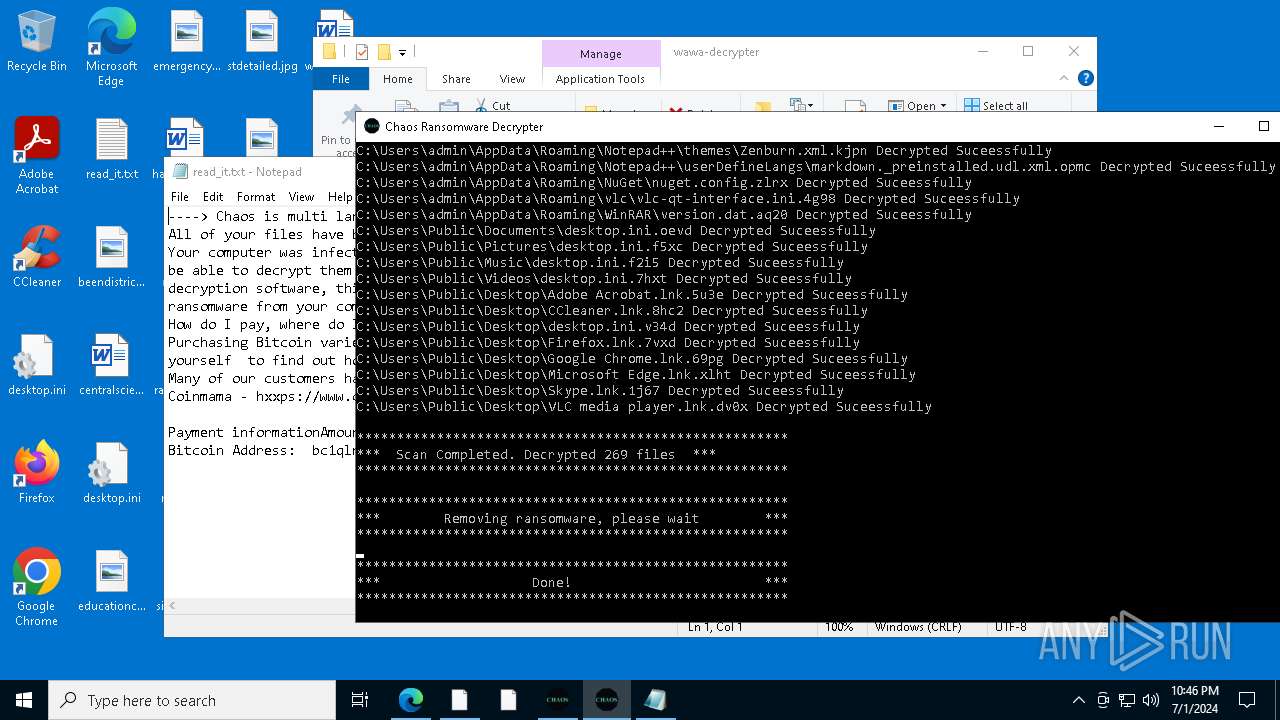Switch to the View tab in Explorer
1280x720 pixels.
(512, 79)
